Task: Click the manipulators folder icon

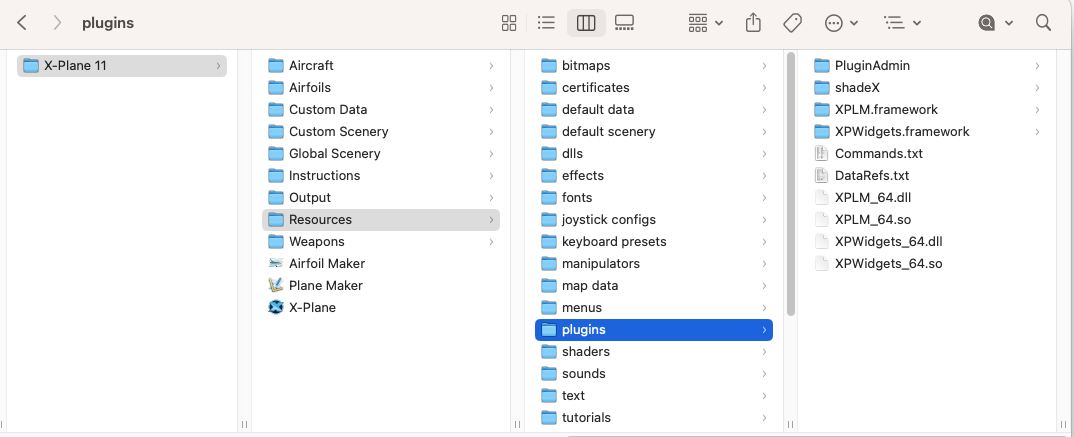Action: pyautogui.click(x=549, y=263)
